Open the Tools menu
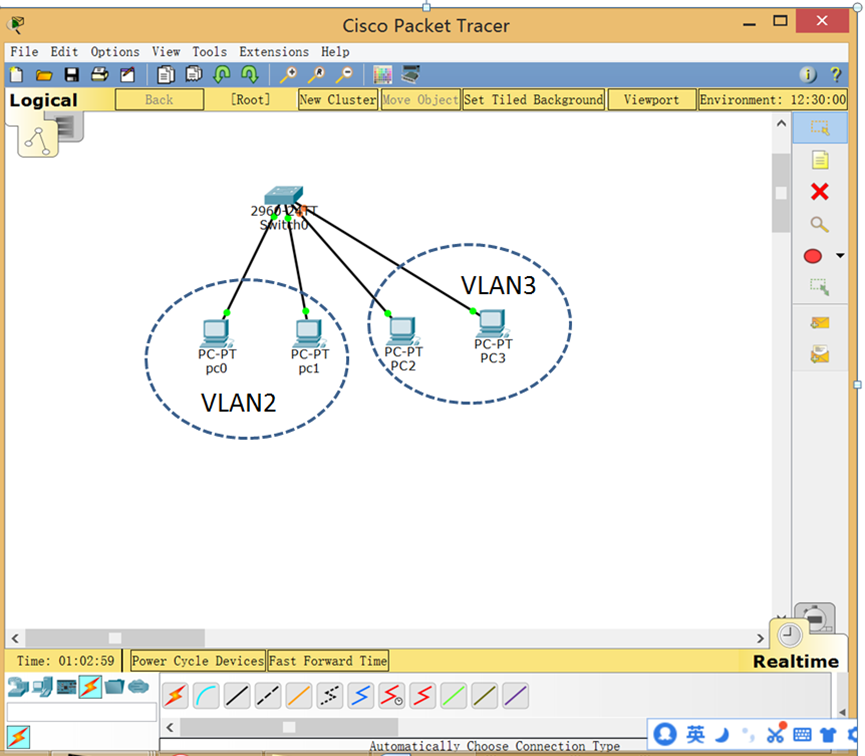The image size is (865, 756). (210, 52)
